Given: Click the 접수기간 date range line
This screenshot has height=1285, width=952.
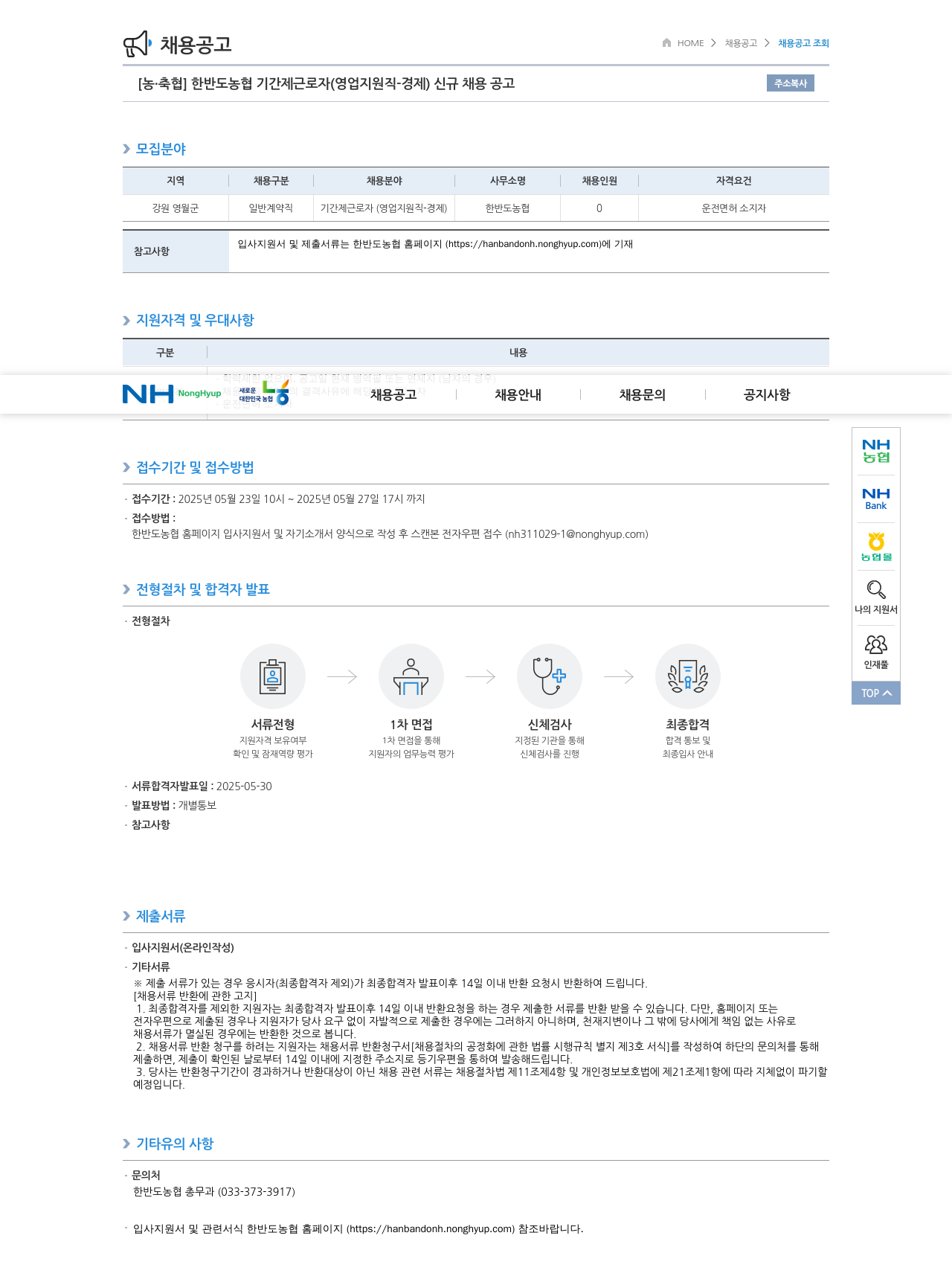Looking at the screenshot, I should (278, 499).
